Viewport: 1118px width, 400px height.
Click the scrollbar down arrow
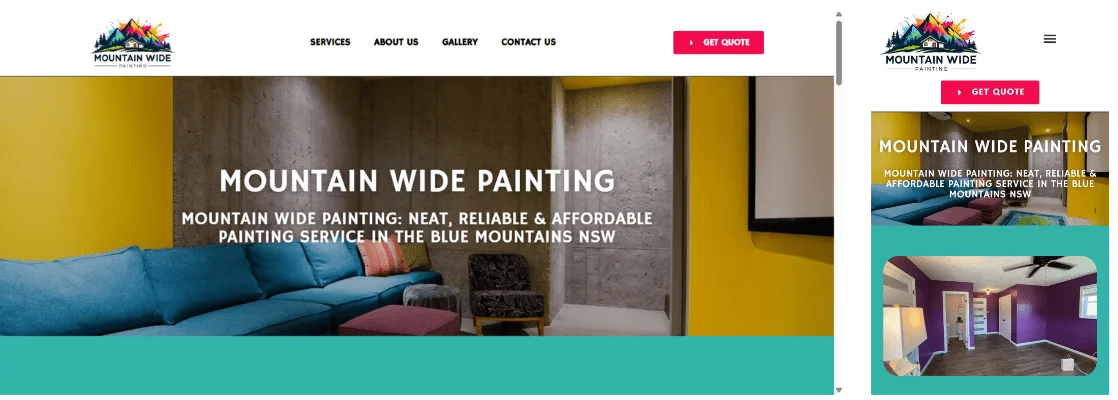[x=839, y=390]
